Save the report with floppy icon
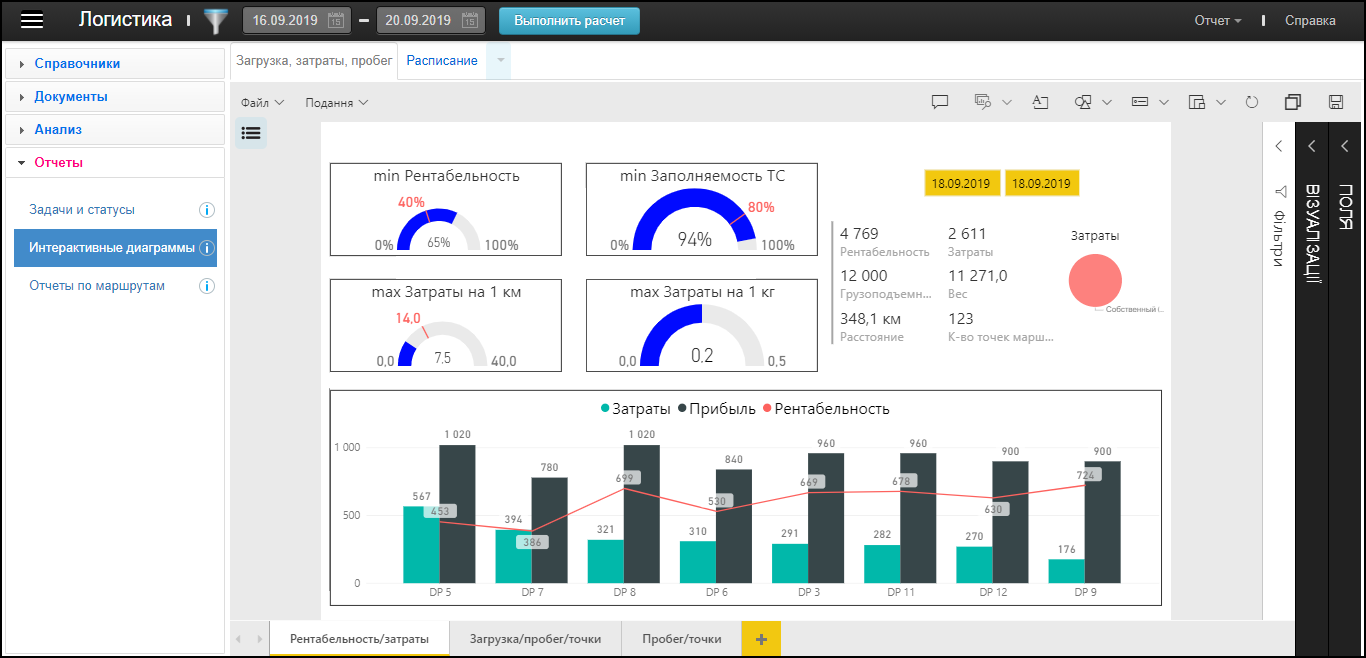Image resolution: width=1366 pixels, height=658 pixels. (1335, 102)
